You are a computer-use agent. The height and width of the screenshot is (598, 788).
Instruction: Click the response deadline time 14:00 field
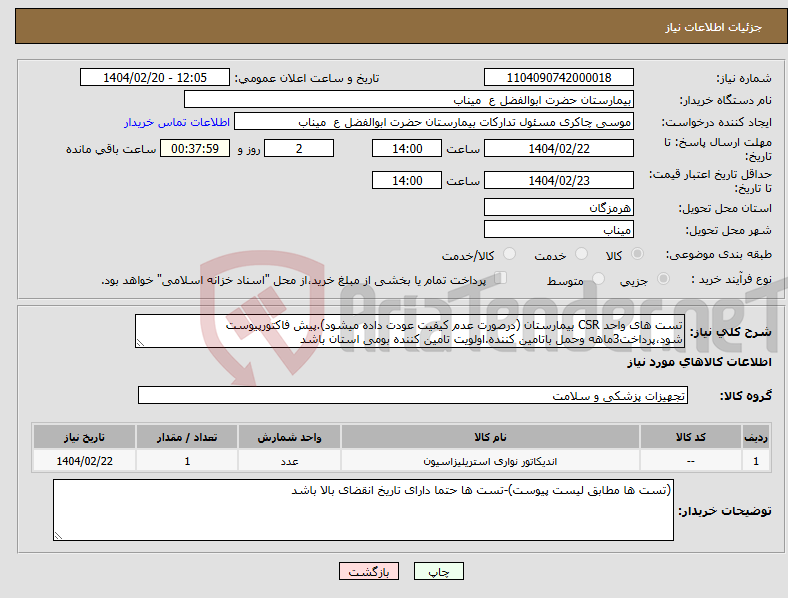click(x=407, y=148)
